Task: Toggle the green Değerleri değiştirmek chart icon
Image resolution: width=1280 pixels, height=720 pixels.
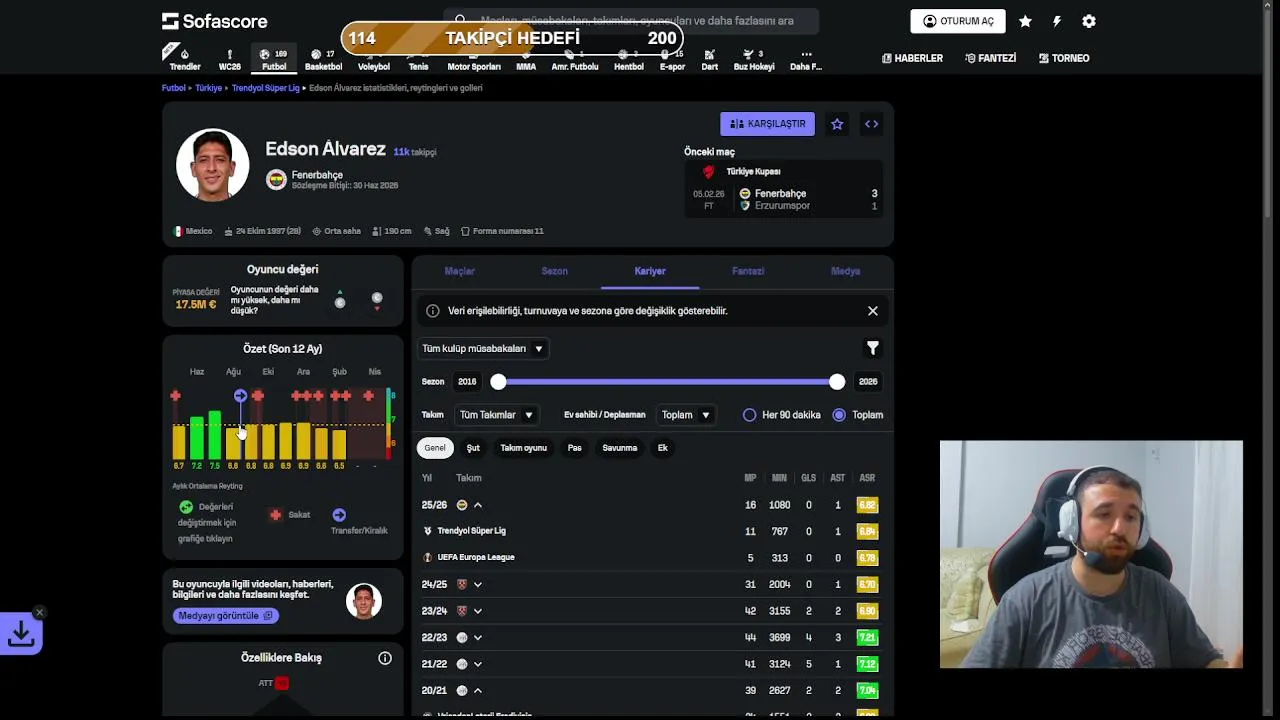Action: 185,507
